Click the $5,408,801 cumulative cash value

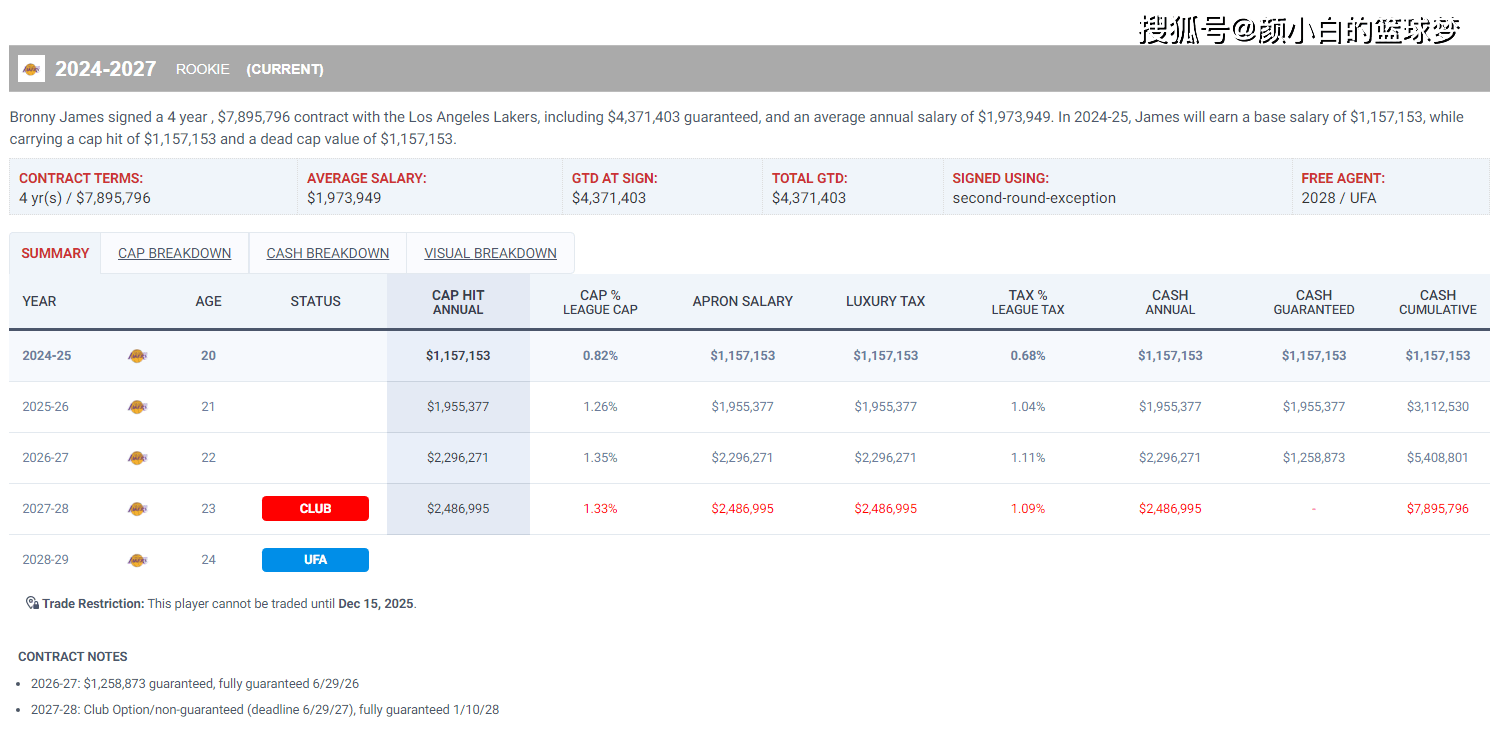1438,458
